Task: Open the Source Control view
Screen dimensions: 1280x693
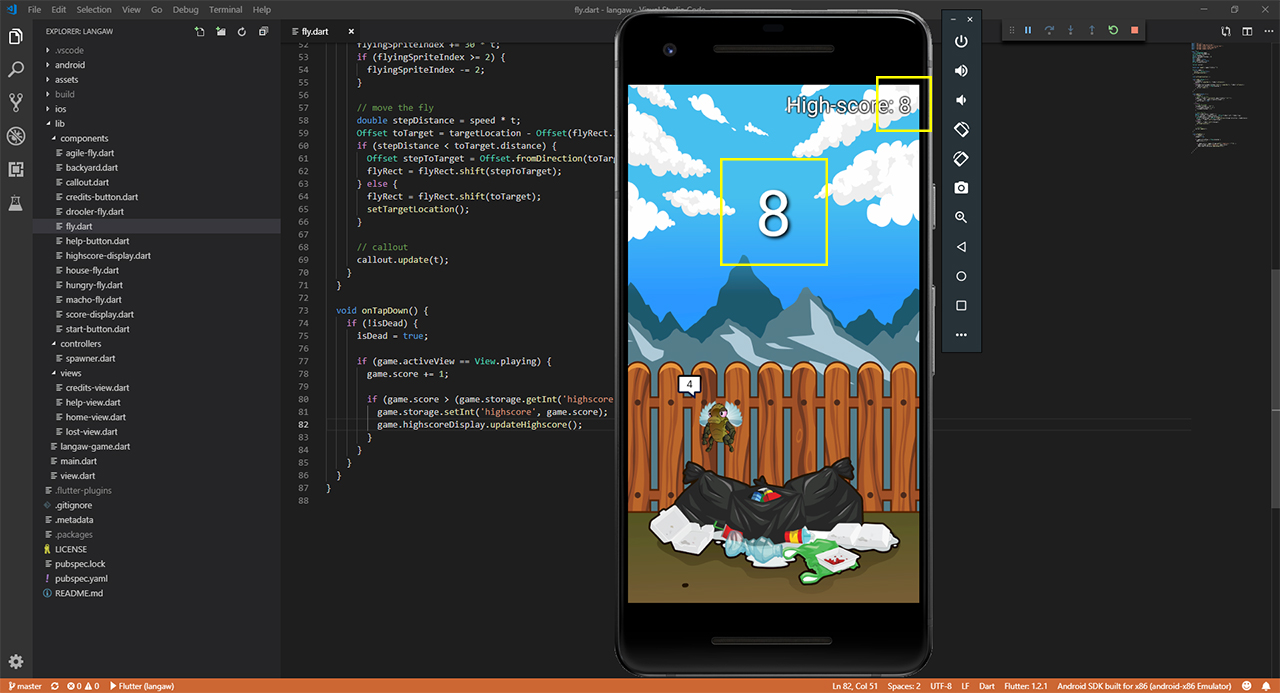Action: (x=16, y=102)
